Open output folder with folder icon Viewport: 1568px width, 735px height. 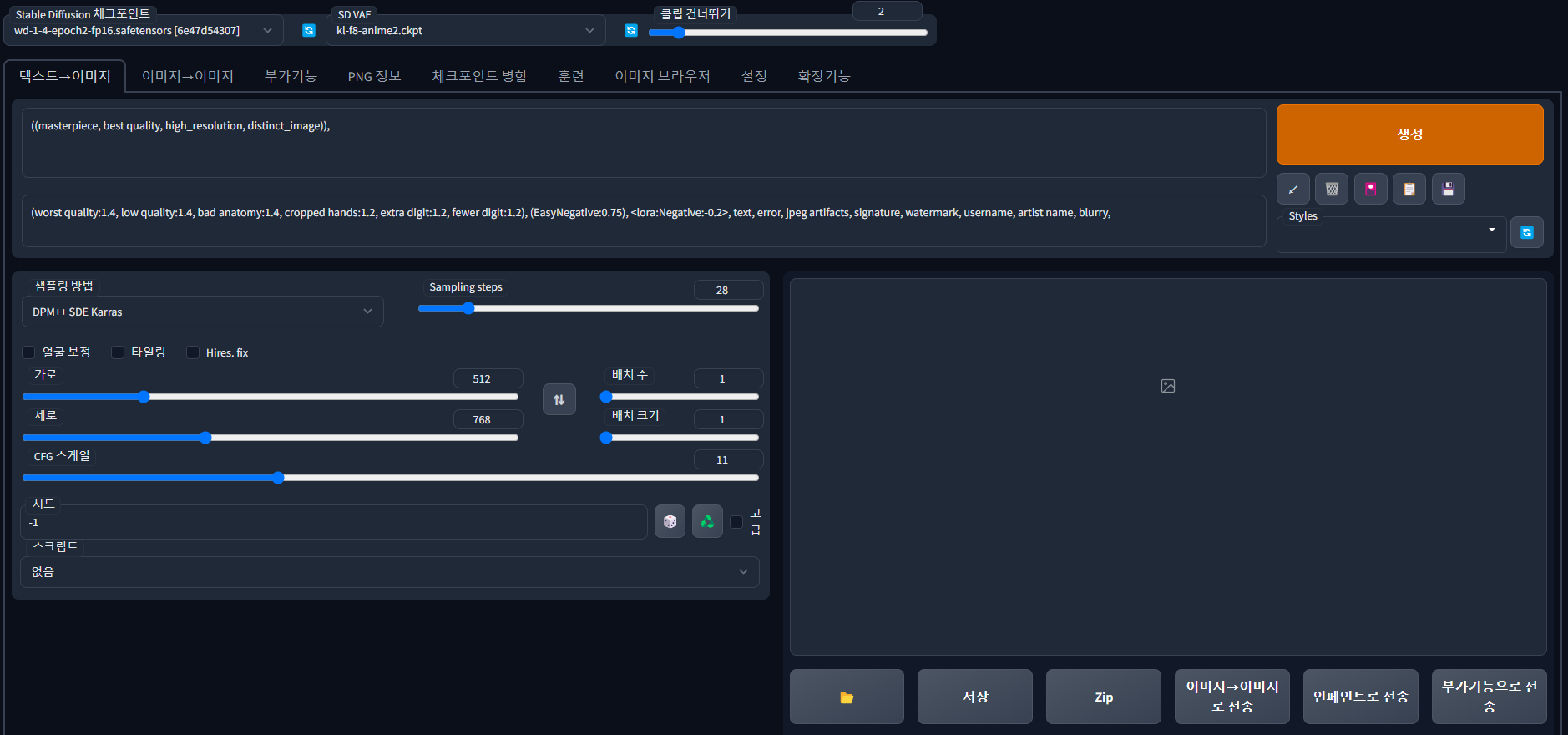pos(847,697)
